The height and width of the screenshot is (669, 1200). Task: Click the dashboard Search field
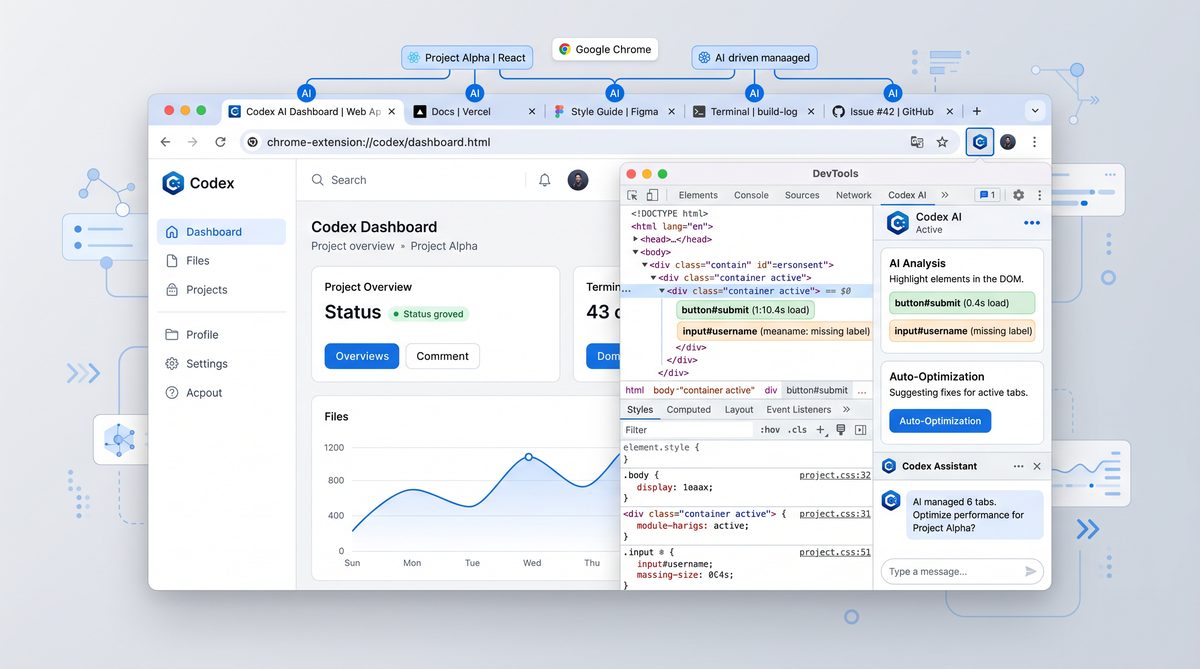pyautogui.click(x=415, y=180)
